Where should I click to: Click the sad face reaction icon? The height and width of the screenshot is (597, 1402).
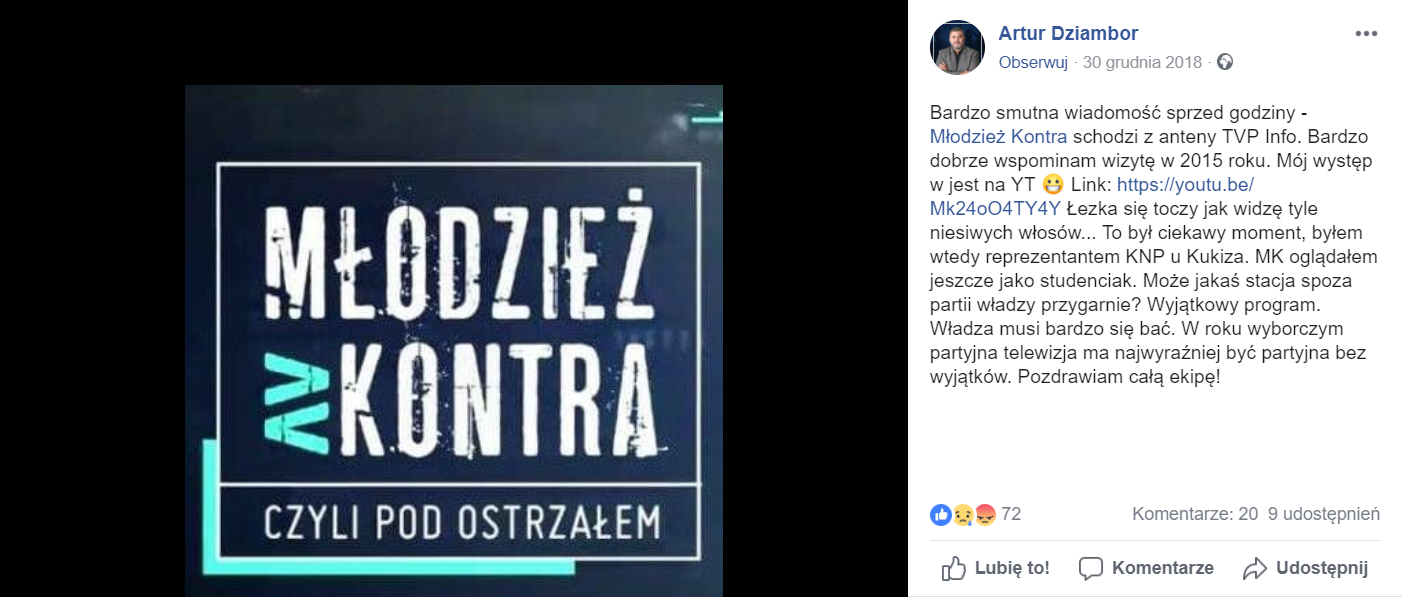point(962,514)
